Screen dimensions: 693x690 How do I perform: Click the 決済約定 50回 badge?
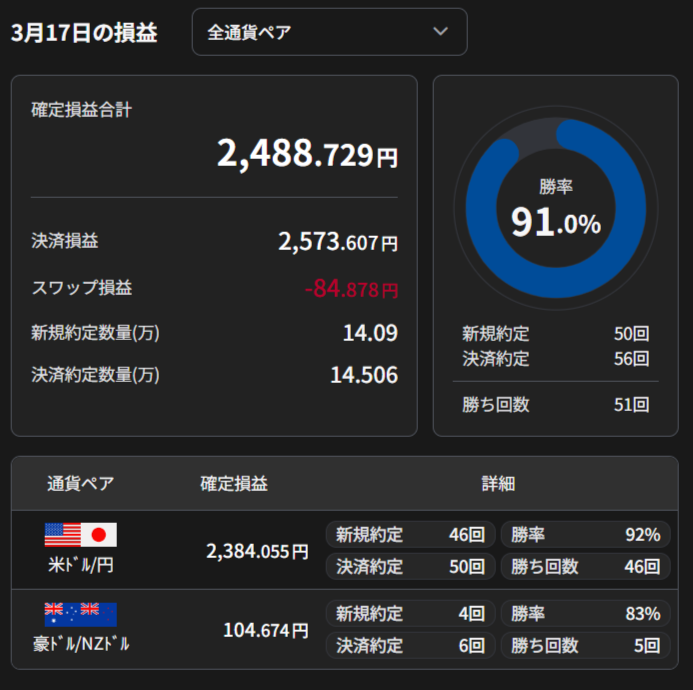(410, 567)
